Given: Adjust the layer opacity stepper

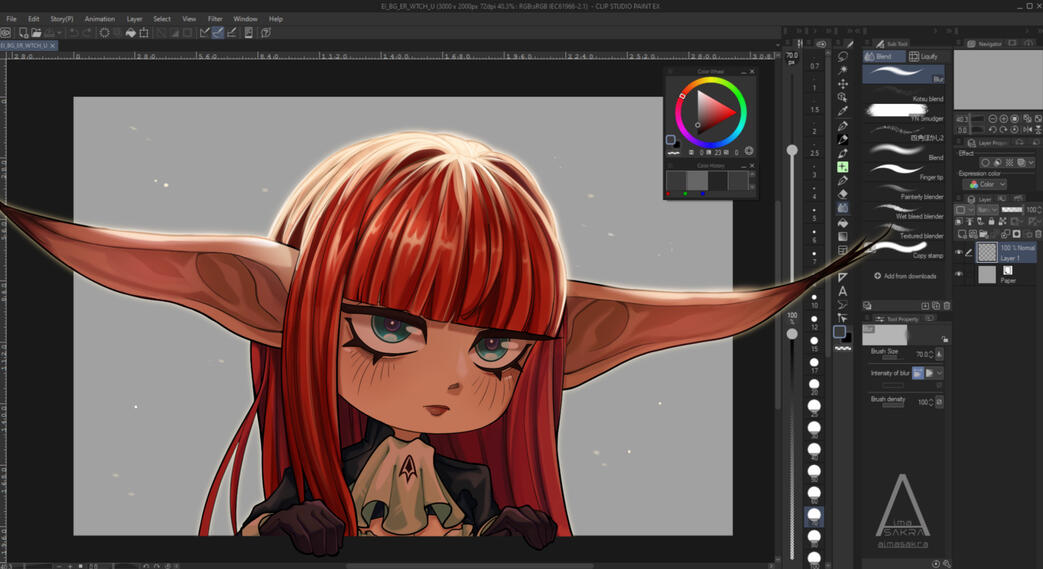Looking at the screenshot, I should (1040, 210).
